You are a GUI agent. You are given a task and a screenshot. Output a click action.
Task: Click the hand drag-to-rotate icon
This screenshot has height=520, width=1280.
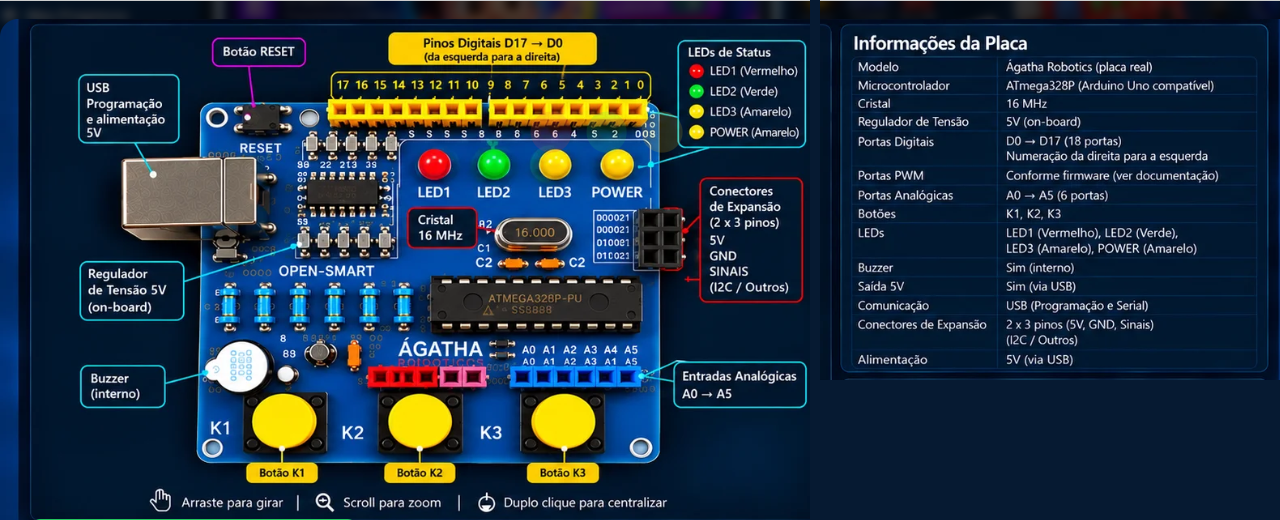coord(160,501)
